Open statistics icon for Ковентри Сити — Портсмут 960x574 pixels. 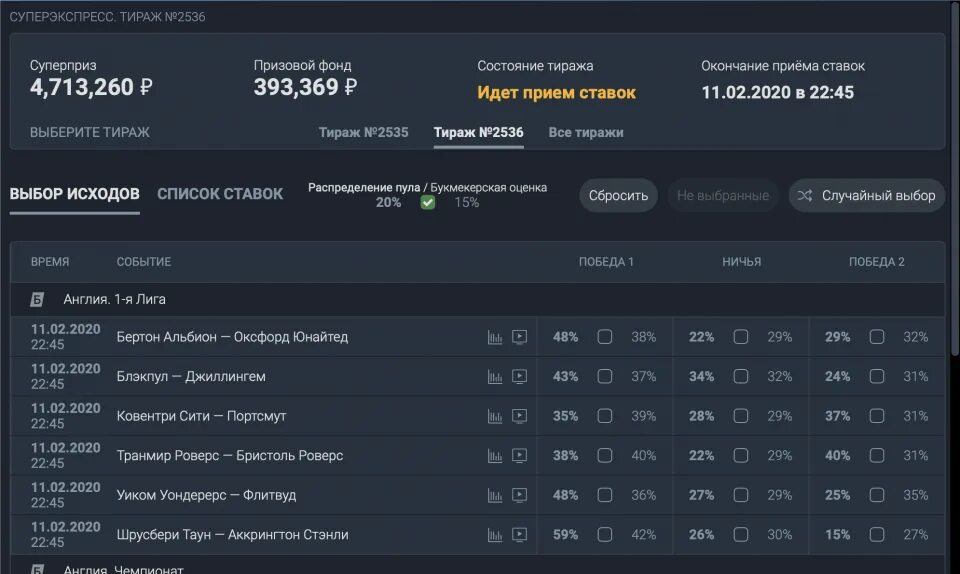click(495, 416)
